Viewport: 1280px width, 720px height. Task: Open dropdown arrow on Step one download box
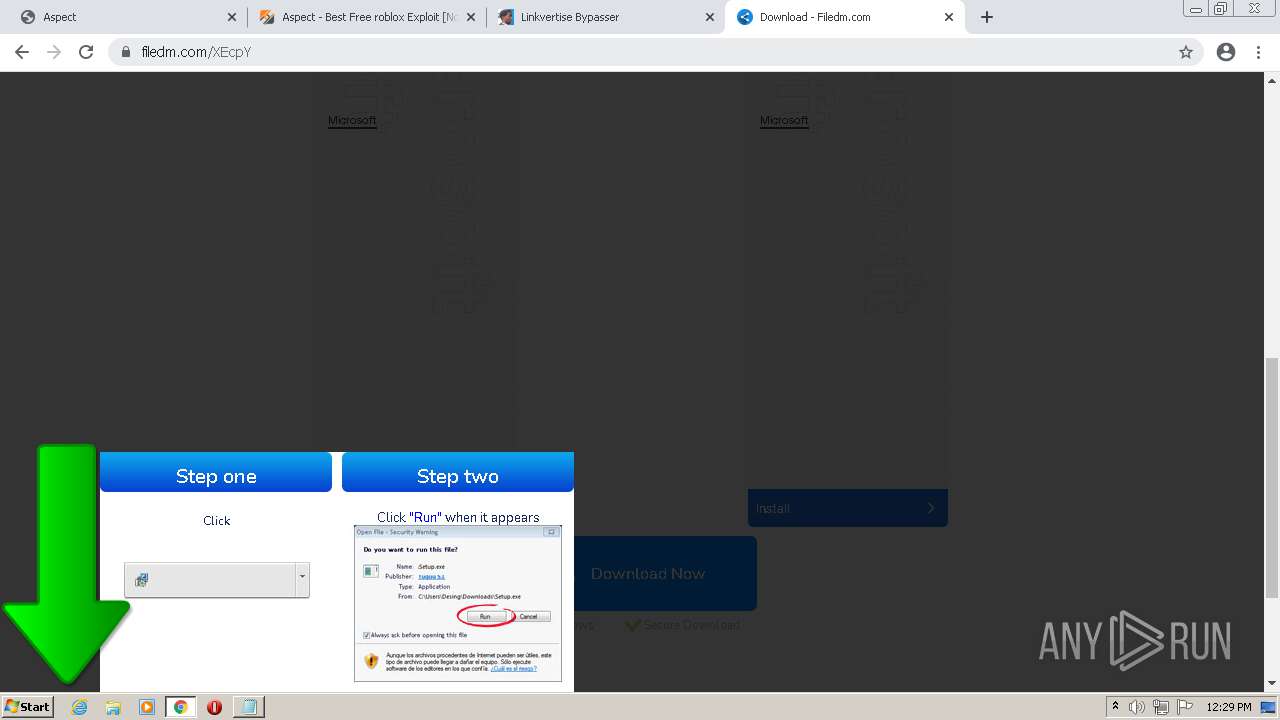(x=302, y=578)
